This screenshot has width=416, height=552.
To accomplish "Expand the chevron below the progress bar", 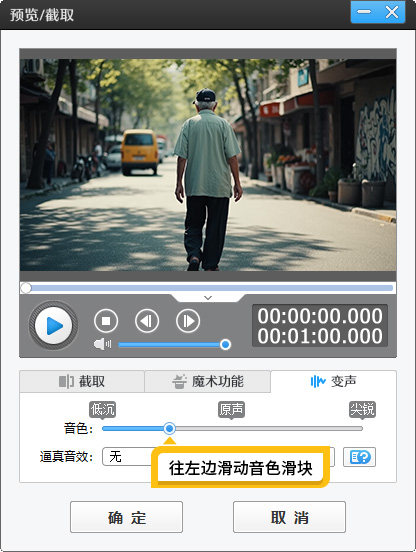I will pyautogui.click(x=208, y=298).
